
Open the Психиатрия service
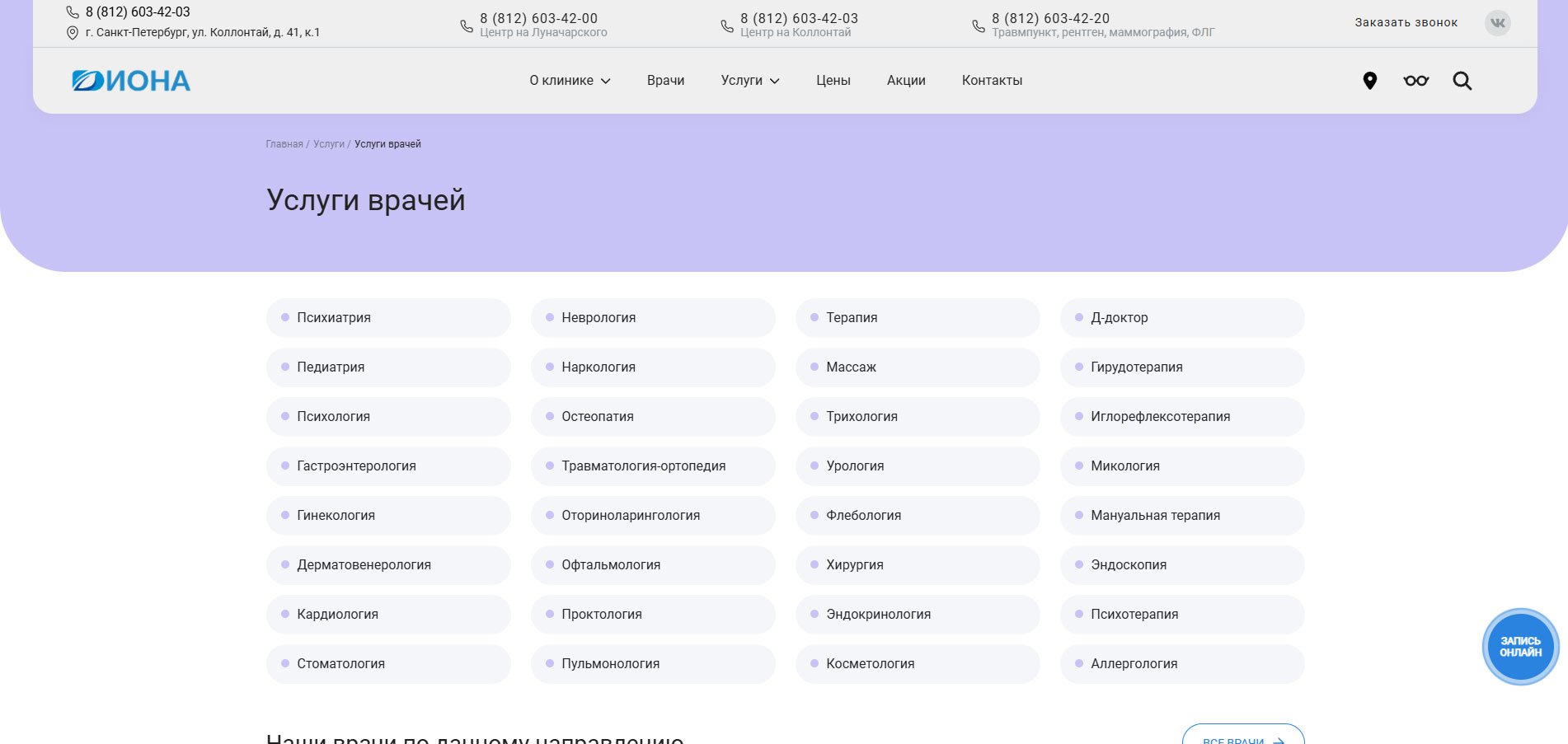click(388, 318)
